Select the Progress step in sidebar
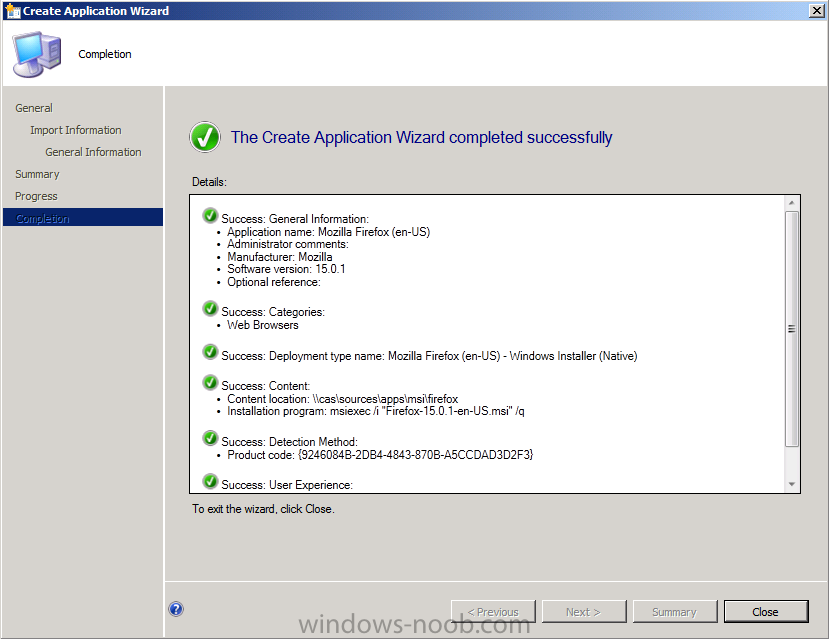Viewport: 829px width, 639px height. click(36, 196)
